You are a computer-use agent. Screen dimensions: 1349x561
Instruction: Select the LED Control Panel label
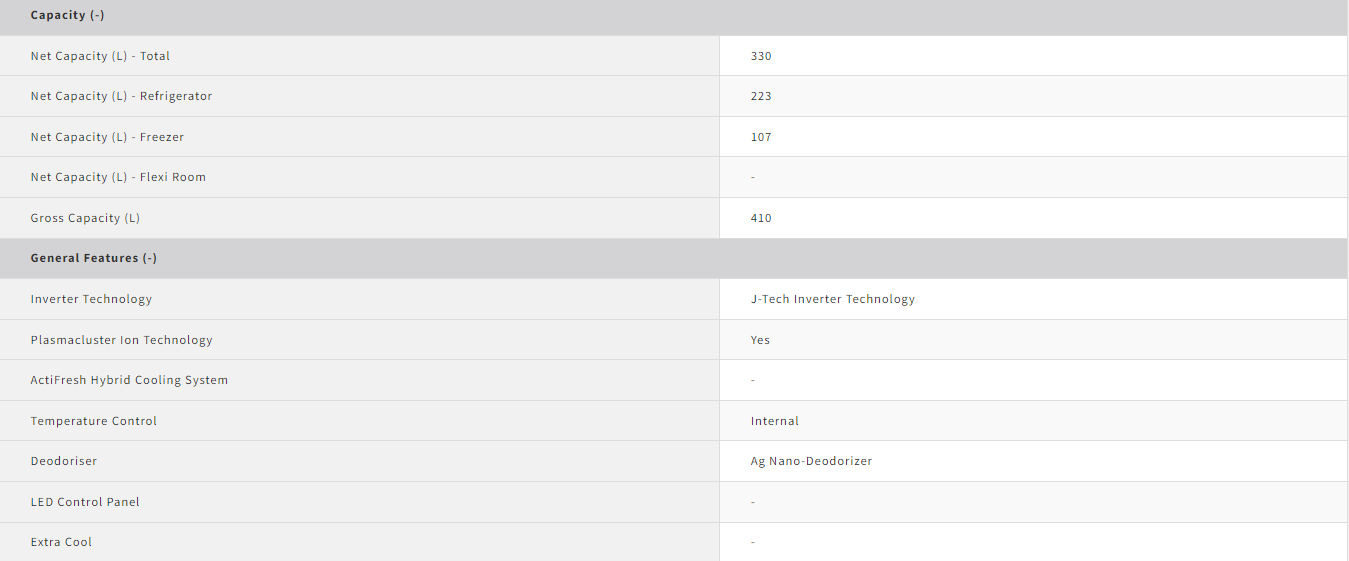[85, 502]
